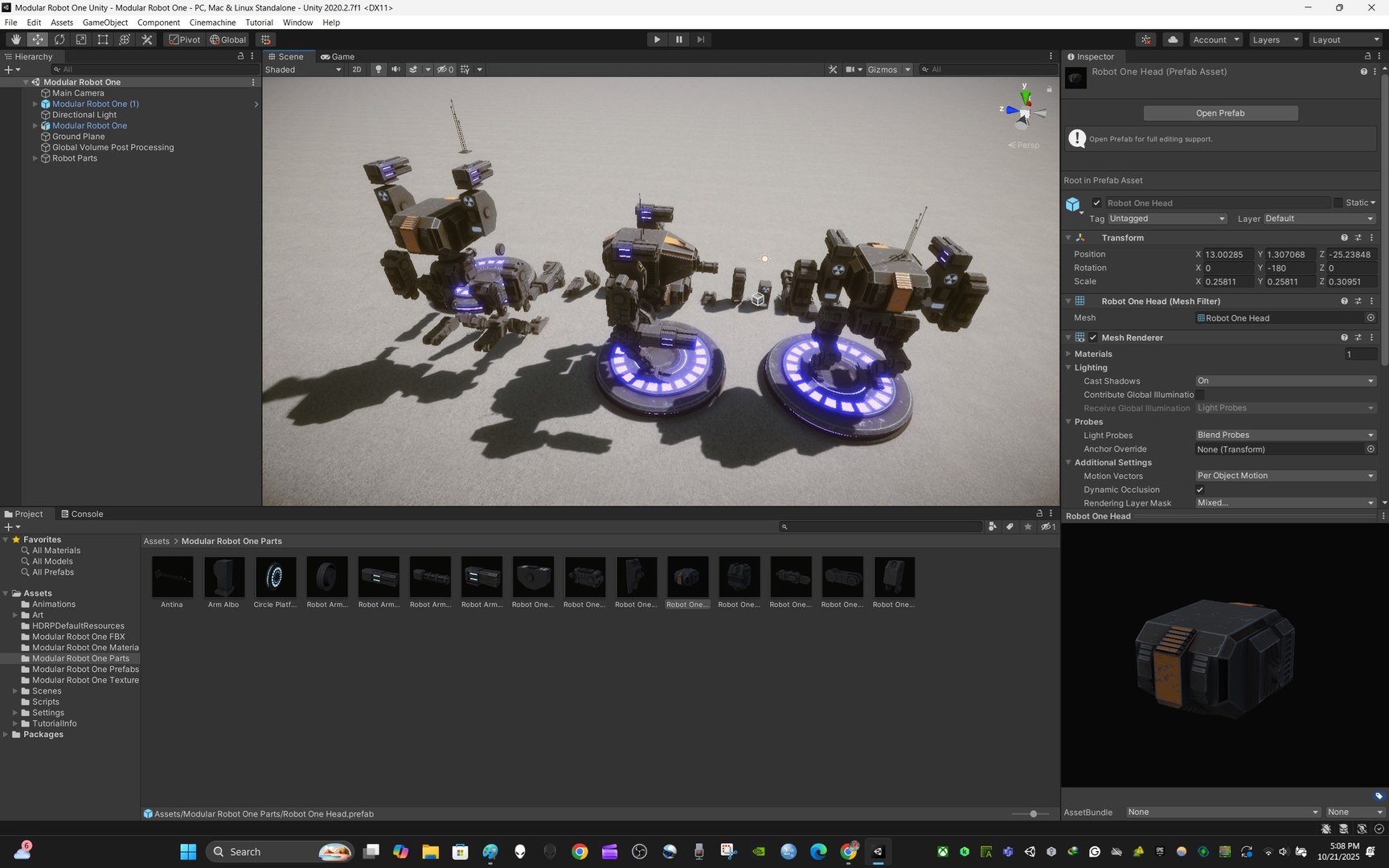Switch to the Game tab
This screenshot has height=868, width=1389.
coord(338,56)
